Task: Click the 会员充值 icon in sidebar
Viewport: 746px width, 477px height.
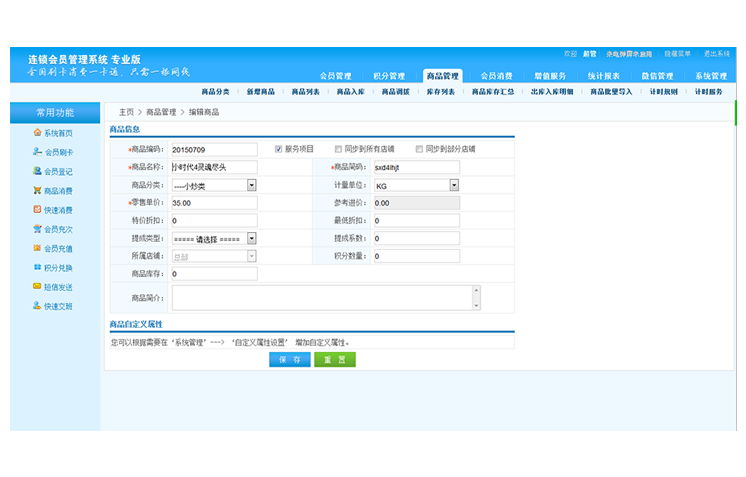Action: pos(37,249)
